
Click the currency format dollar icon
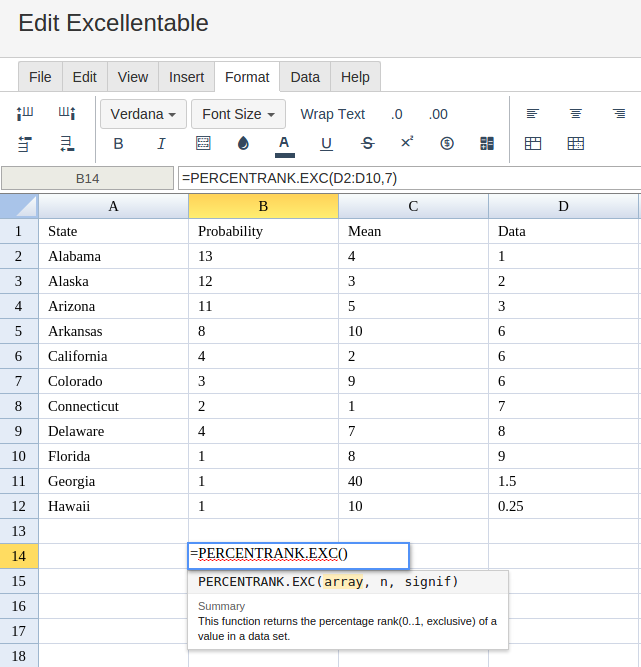click(447, 144)
